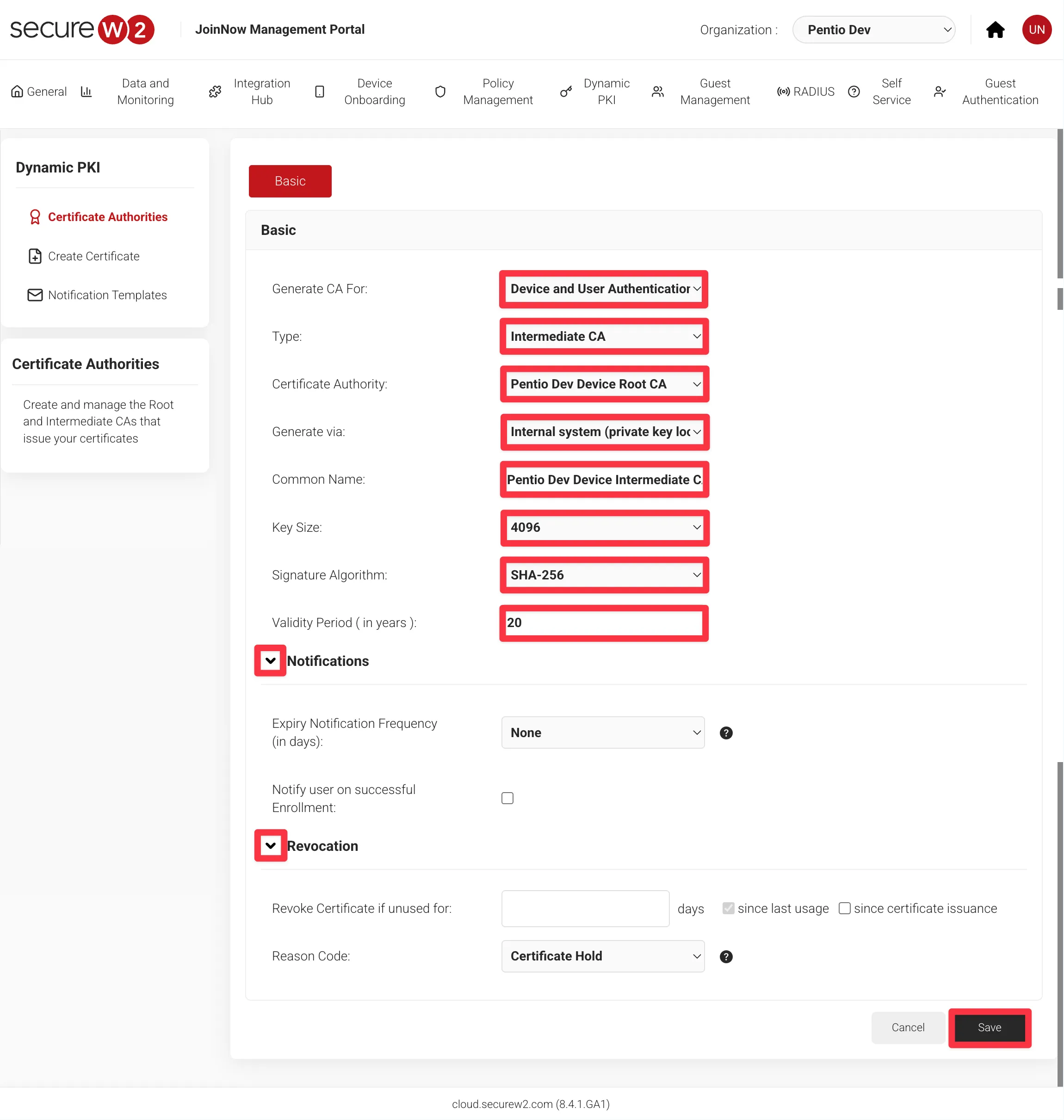Click the Certificate Authorities ribbon icon
Image resolution: width=1064 pixels, height=1120 pixels.
(x=35, y=217)
